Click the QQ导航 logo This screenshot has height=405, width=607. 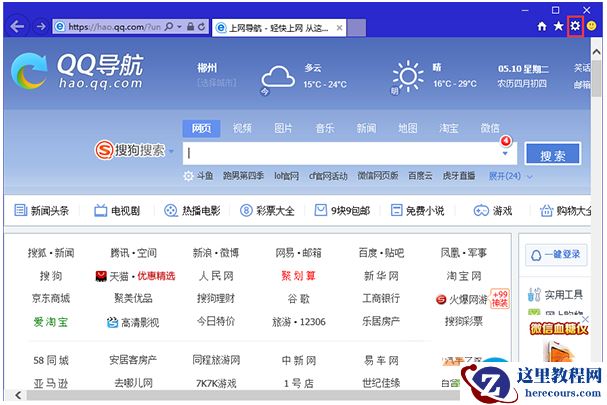pyautogui.click(x=77, y=72)
